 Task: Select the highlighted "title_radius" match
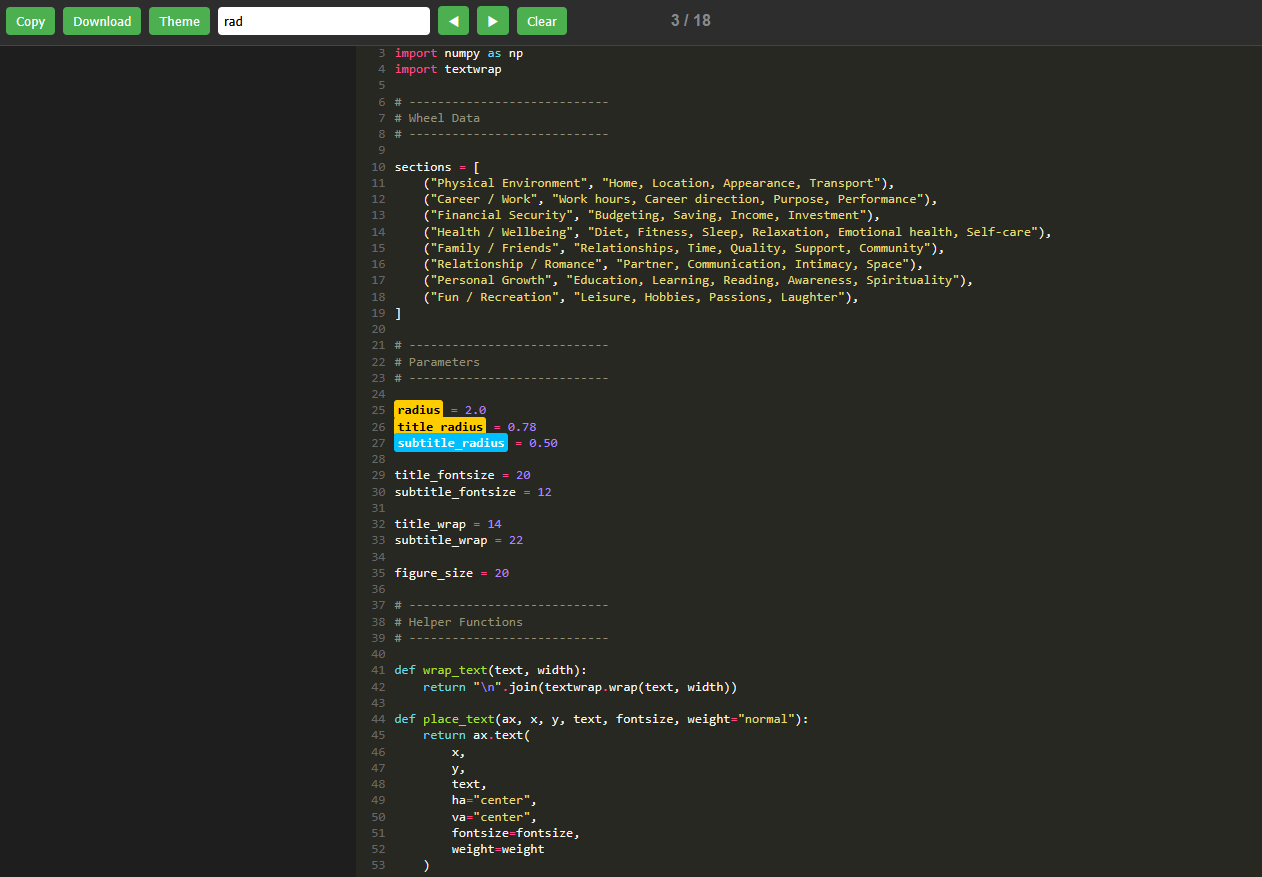440,427
